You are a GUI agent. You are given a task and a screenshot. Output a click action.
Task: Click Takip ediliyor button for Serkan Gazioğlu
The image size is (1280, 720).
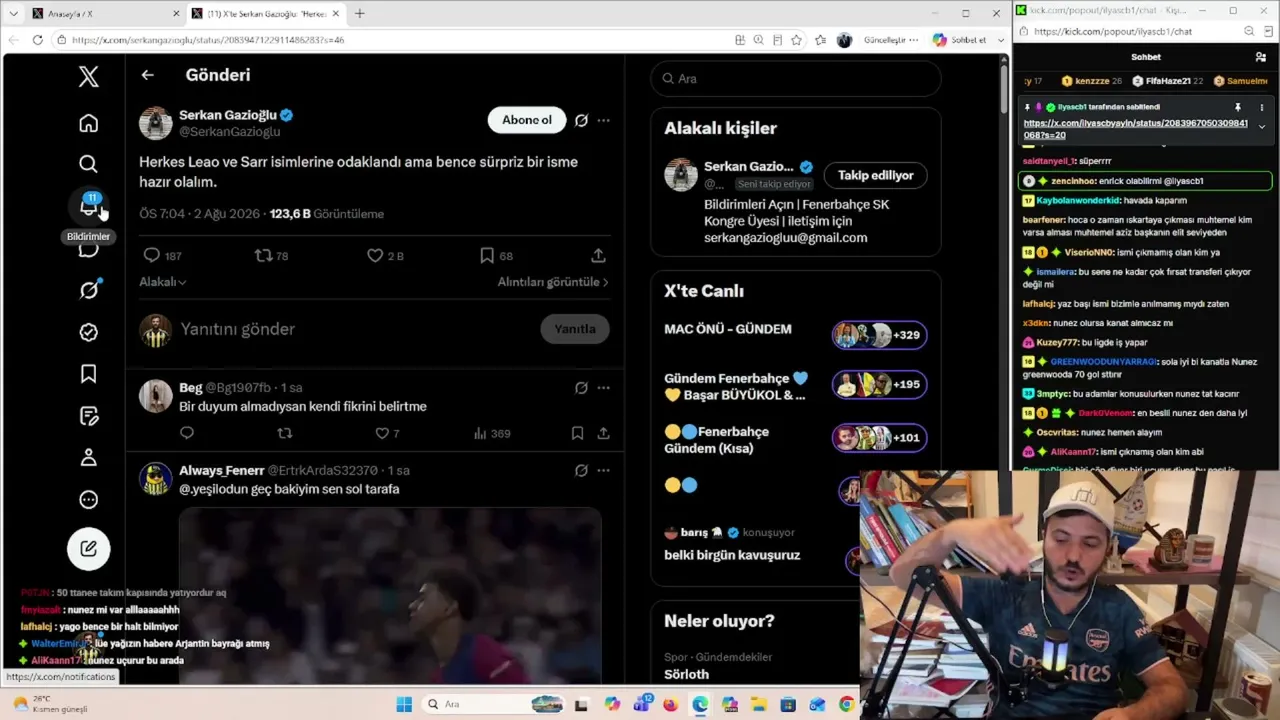coord(876,175)
